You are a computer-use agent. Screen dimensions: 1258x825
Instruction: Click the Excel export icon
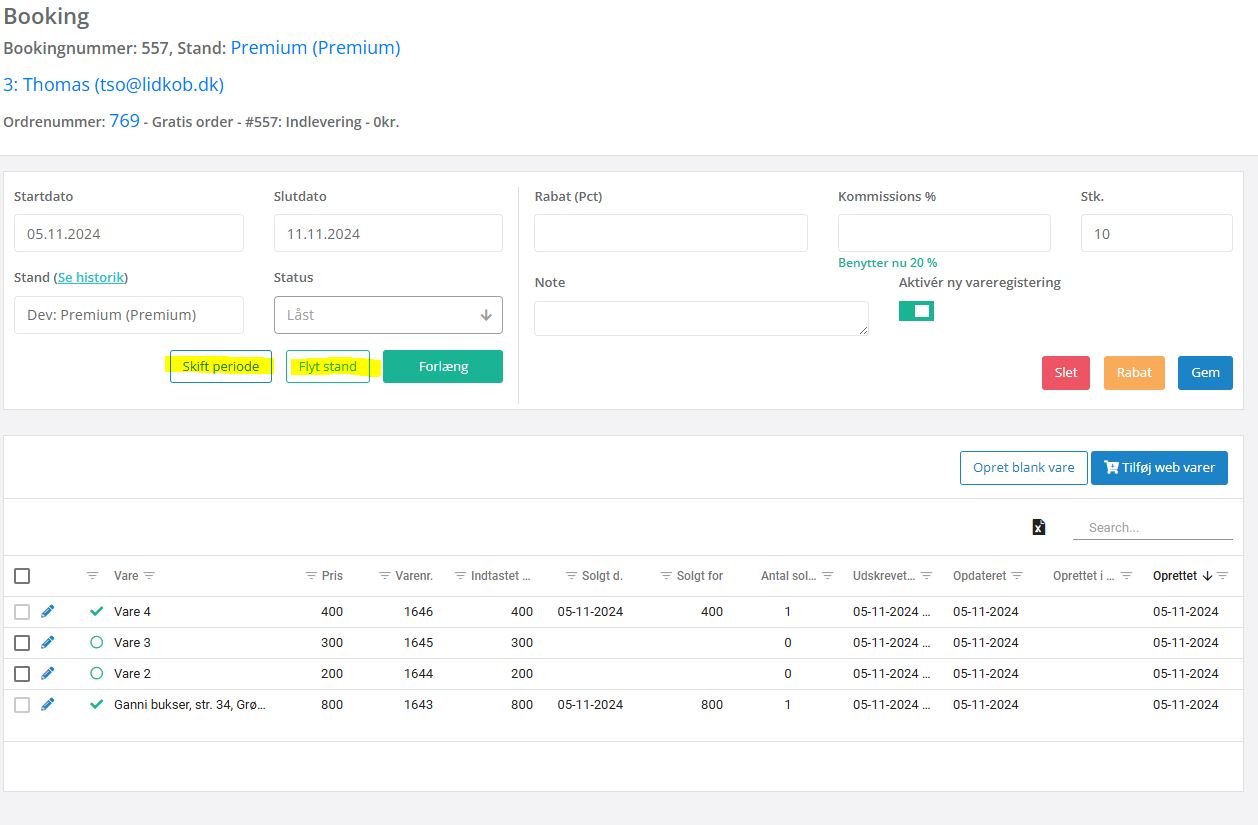(x=1038, y=527)
